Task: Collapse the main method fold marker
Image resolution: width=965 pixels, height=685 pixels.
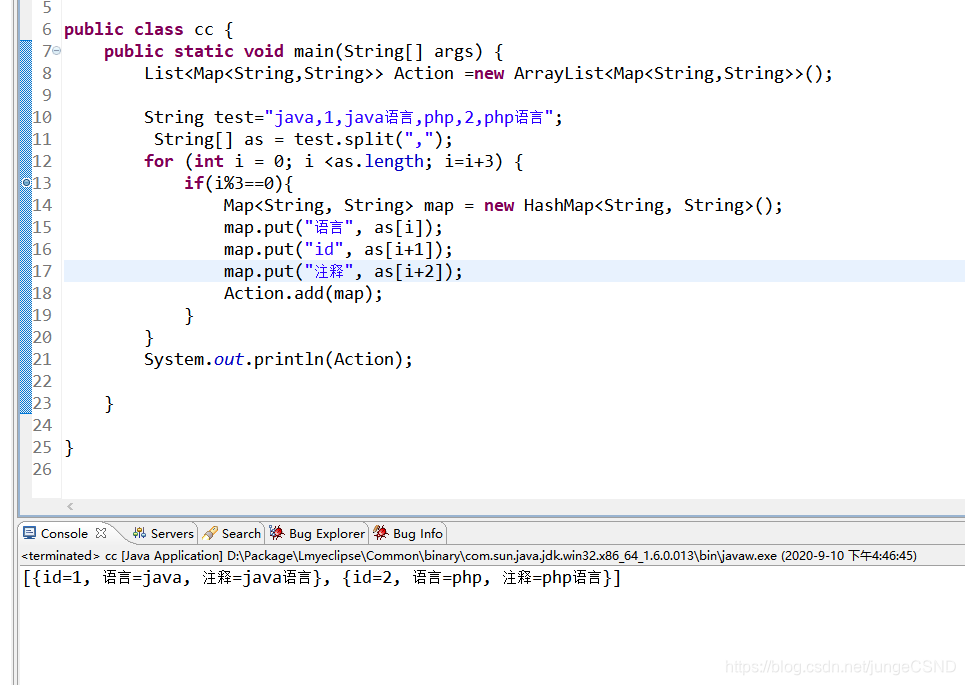Action: (56, 50)
